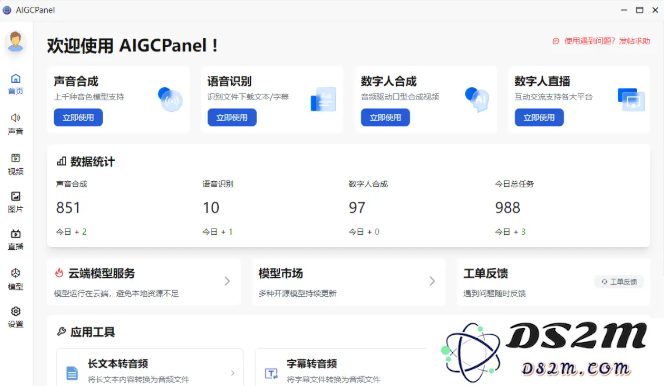Open the 使用遇到问题?发帖求助 link
Image resolution: width=664 pixels, height=386 pixels.
point(601,41)
